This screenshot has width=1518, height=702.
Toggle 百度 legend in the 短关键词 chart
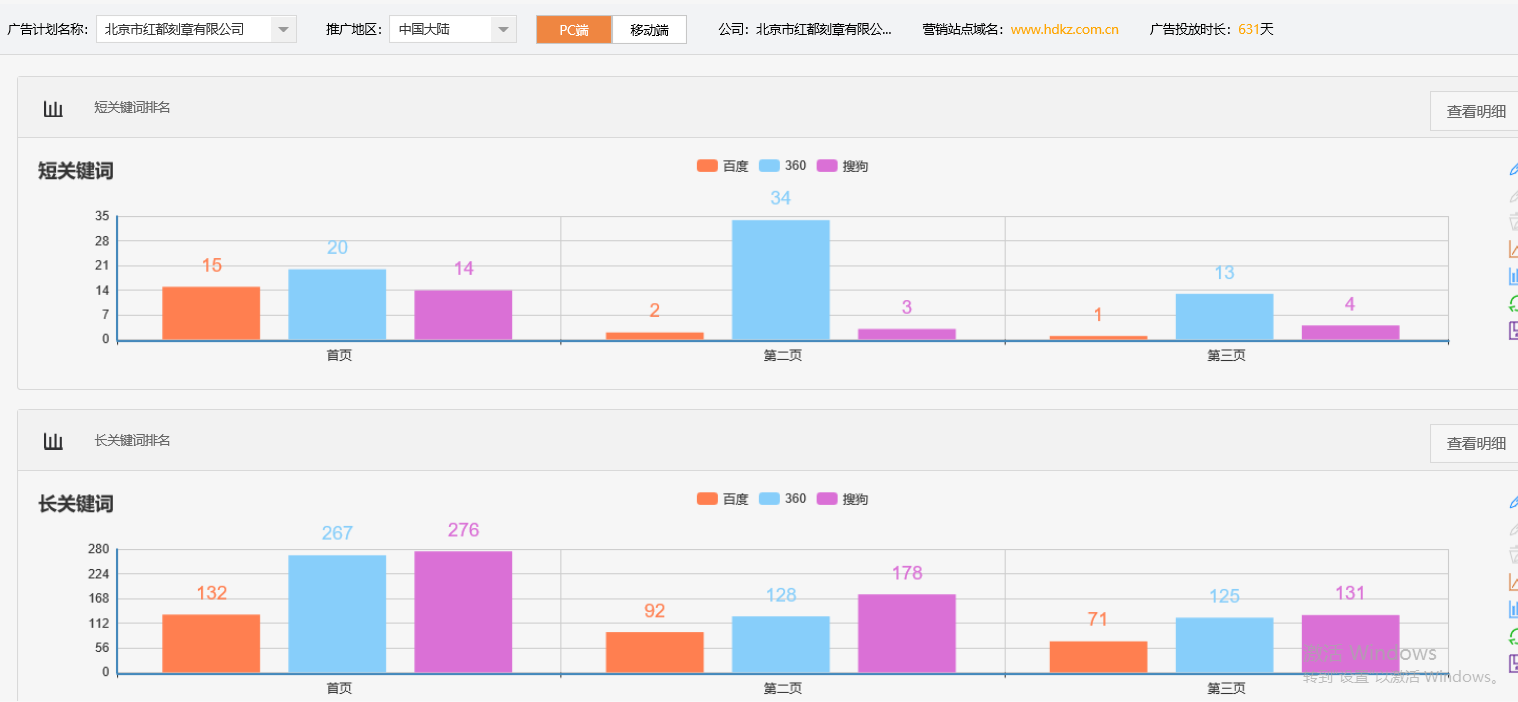pos(723,166)
